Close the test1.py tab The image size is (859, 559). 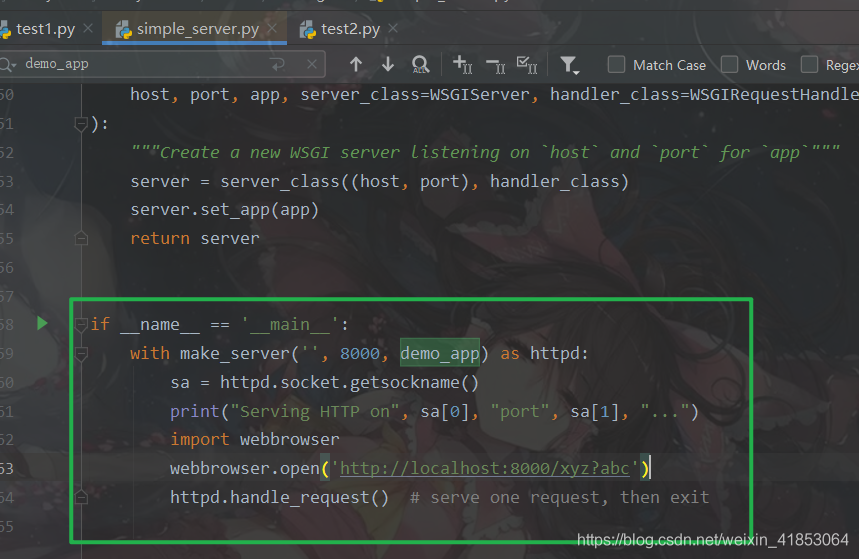[x=88, y=28]
